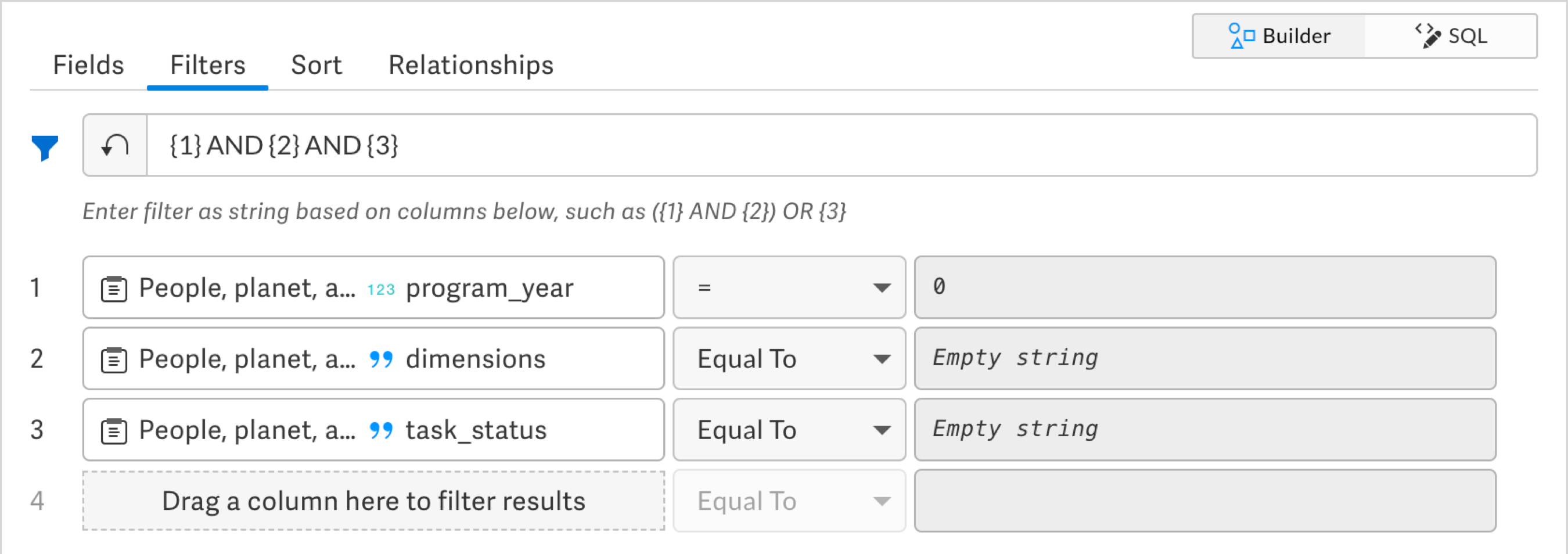Click the program_year value field showing 0
The width and height of the screenshot is (1568, 554).
[1204, 287]
